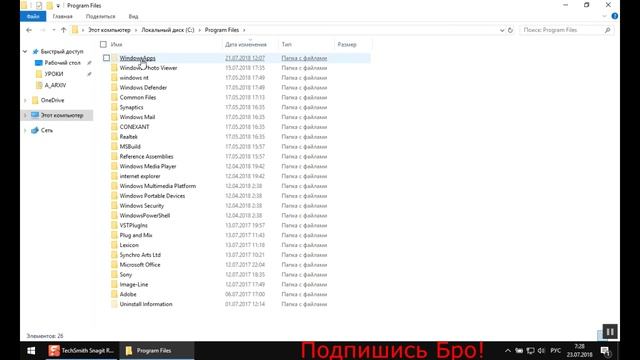The height and width of the screenshot is (360, 640).
Task: Click the Realtek folder icon
Action: (x=114, y=137)
